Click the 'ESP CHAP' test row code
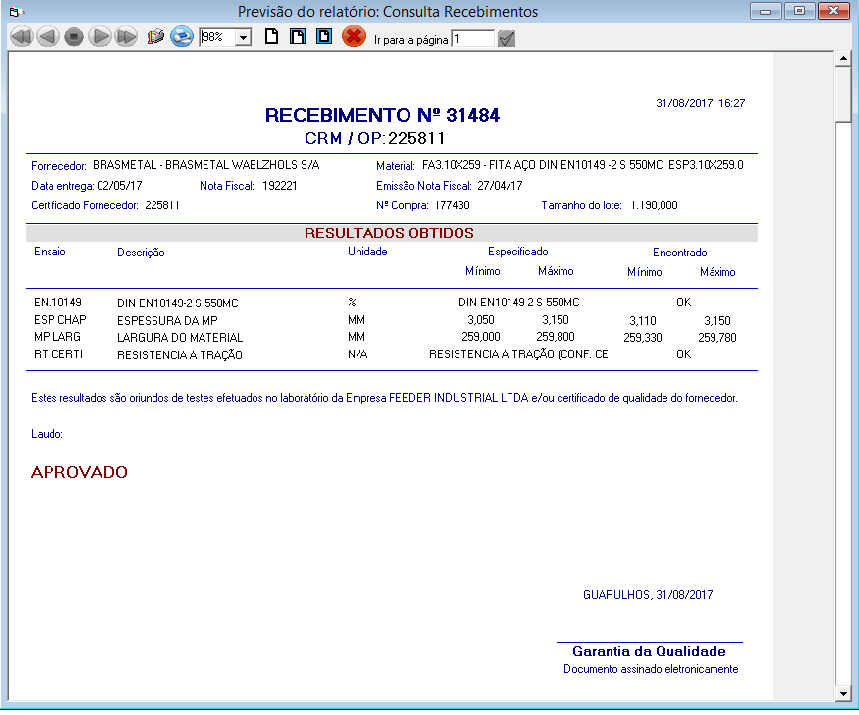 click(x=60, y=320)
